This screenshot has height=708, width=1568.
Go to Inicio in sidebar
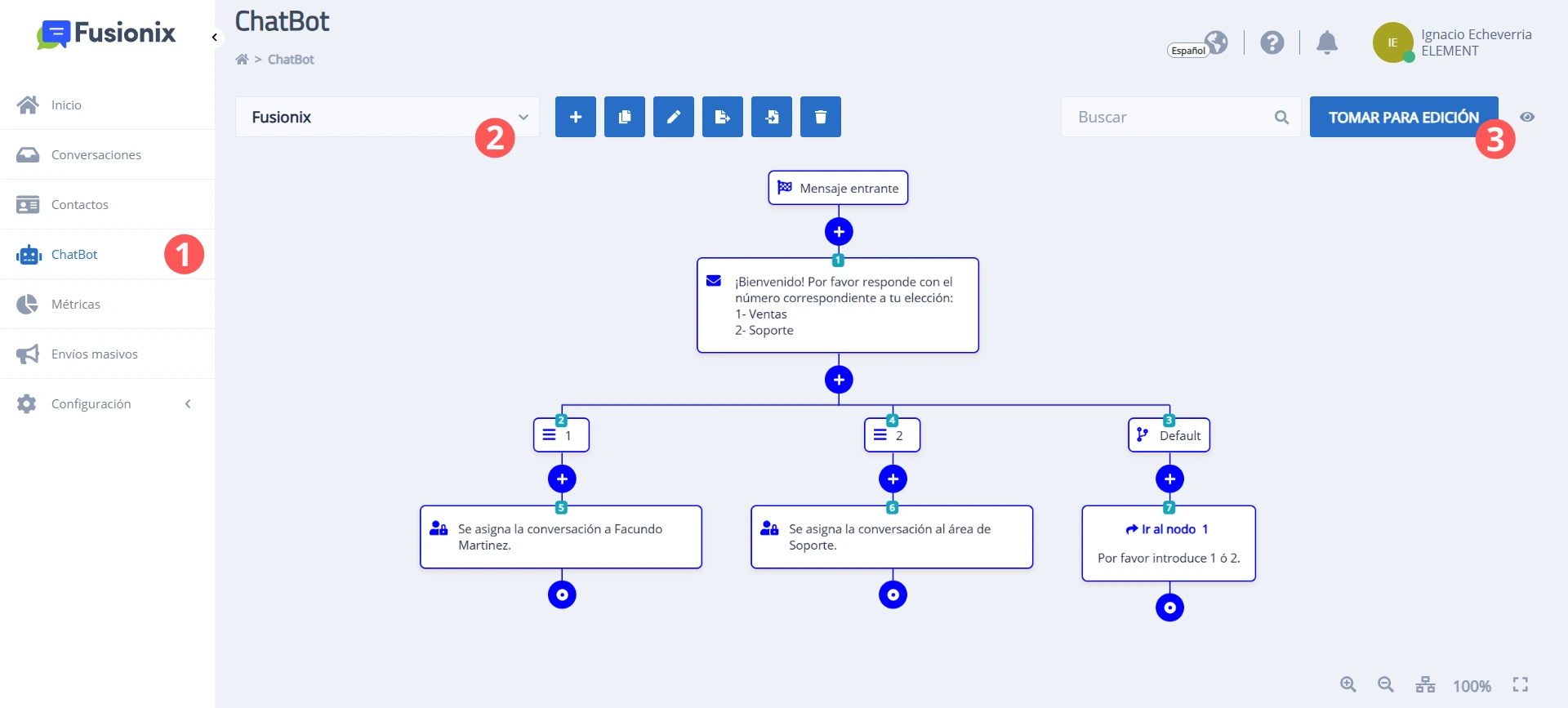pos(107,105)
